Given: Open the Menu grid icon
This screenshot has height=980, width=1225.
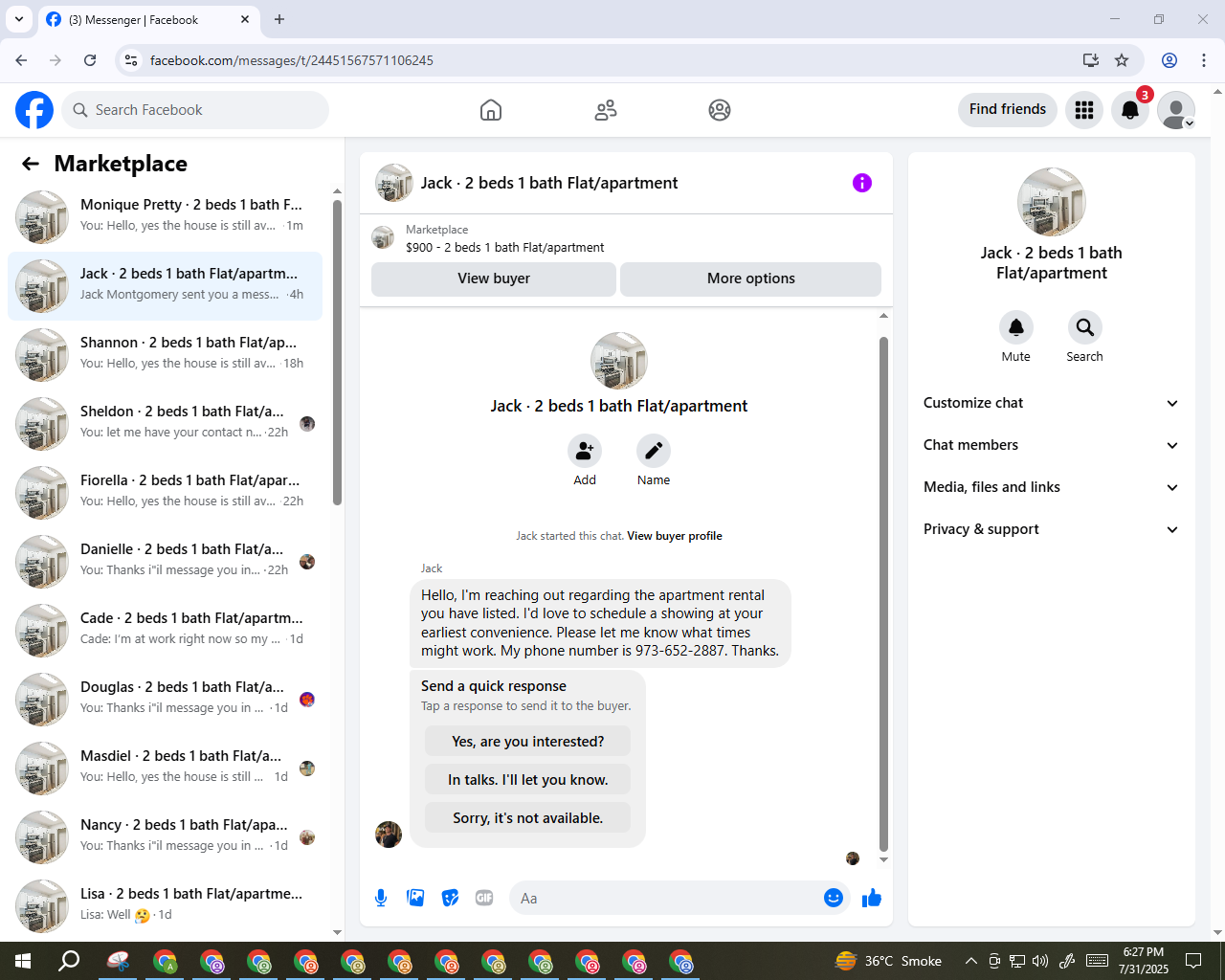Looking at the screenshot, I should (x=1084, y=110).
